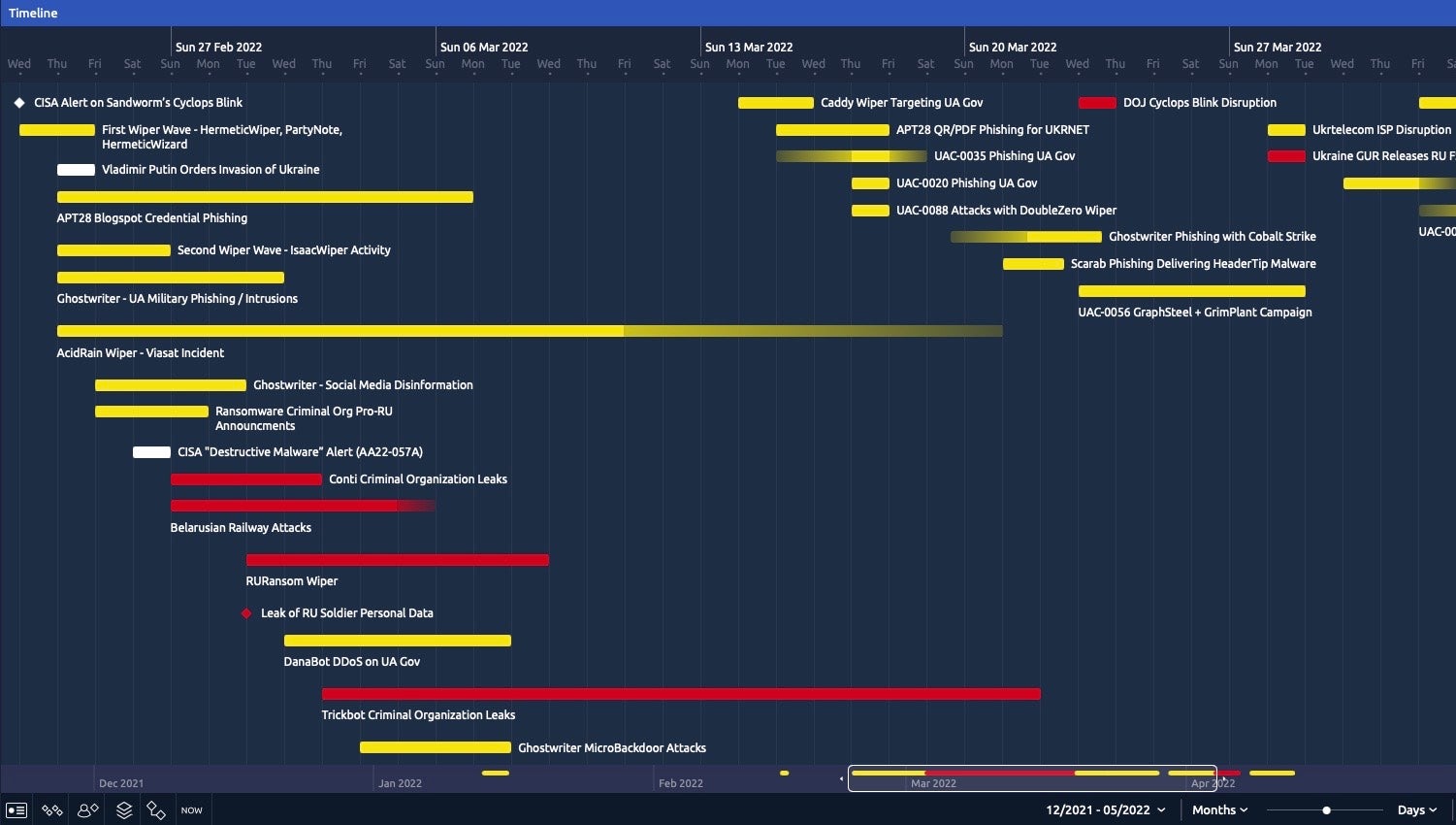Click the white diamond CISA Alert milestone
The height and width of the screenshot is (825, 1456).
tap(19, 103)
